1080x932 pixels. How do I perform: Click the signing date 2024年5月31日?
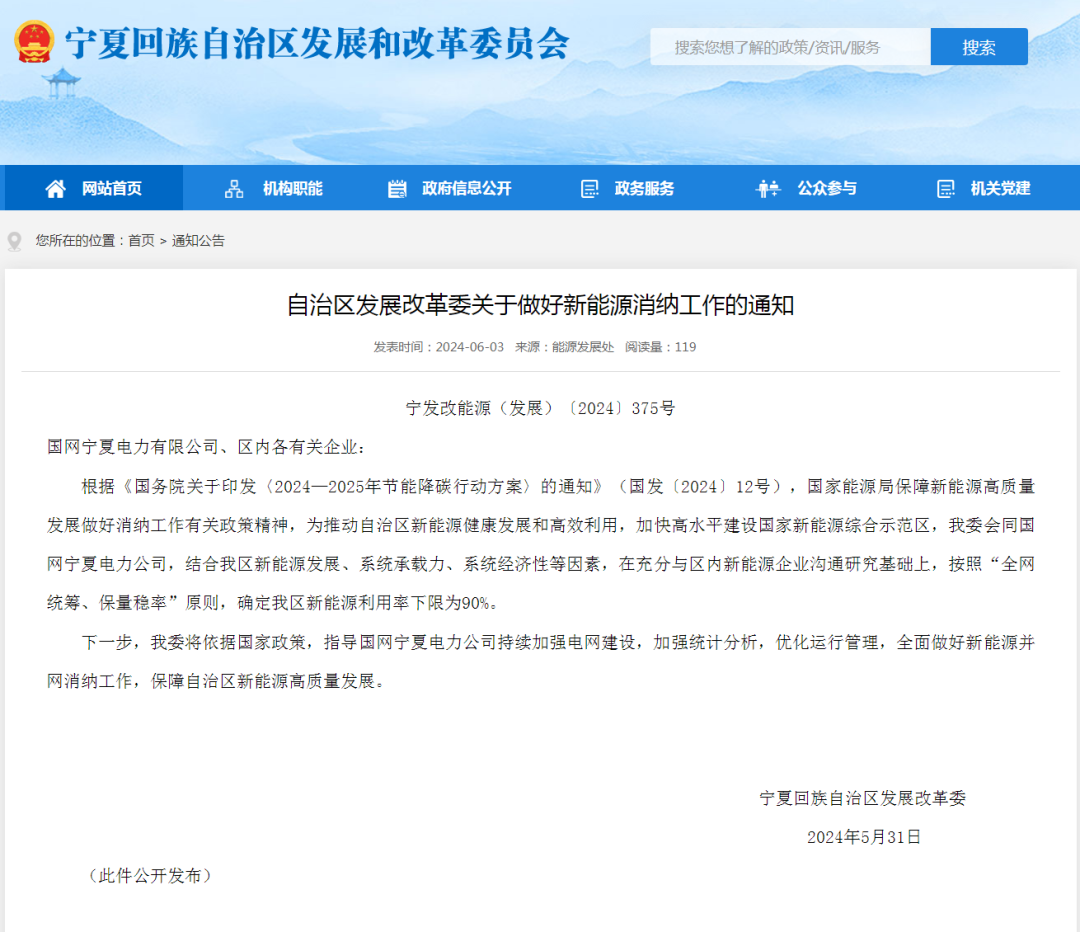[x=864, y=838]
